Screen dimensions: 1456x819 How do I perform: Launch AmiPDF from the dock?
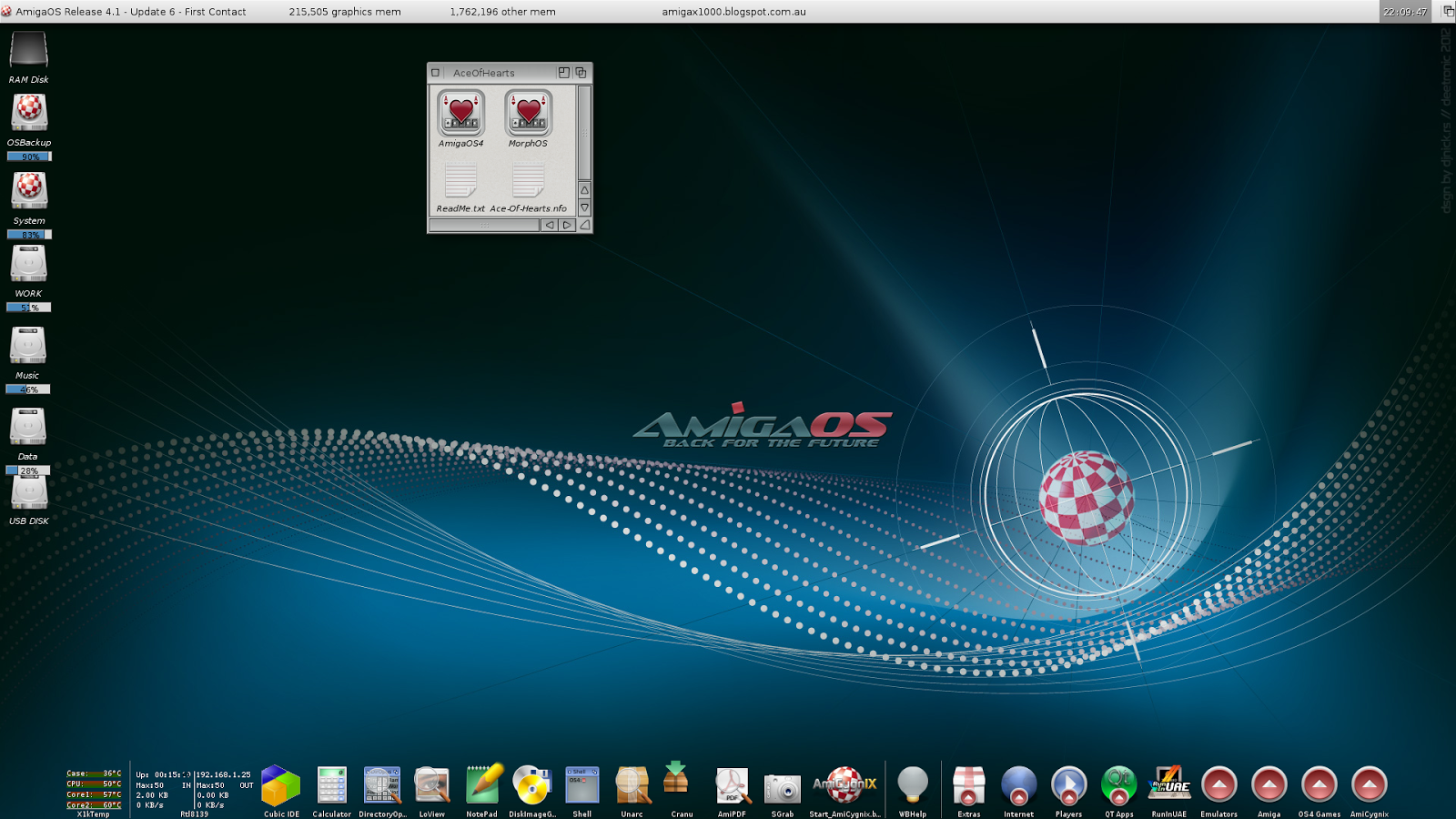[x=732, y=785]
